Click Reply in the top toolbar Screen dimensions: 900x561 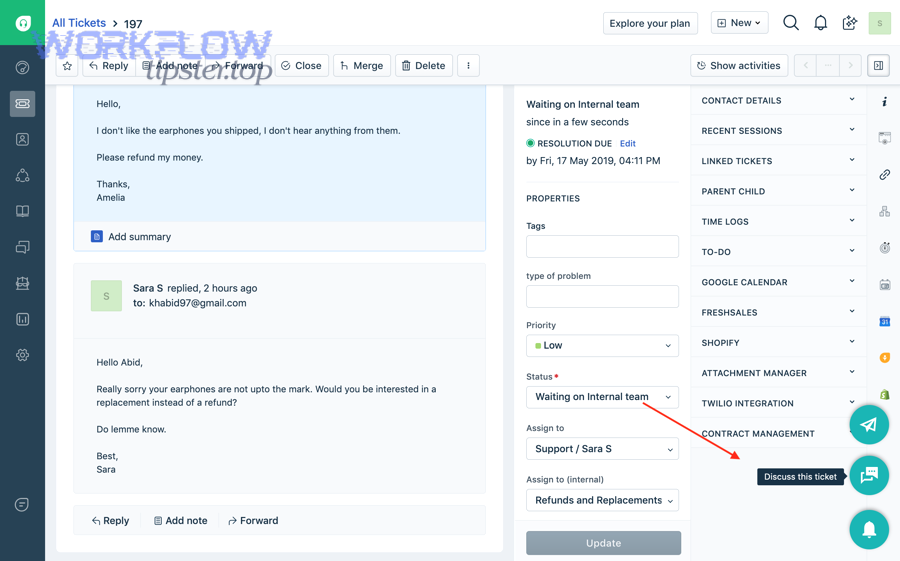click(x=109, y=65)
